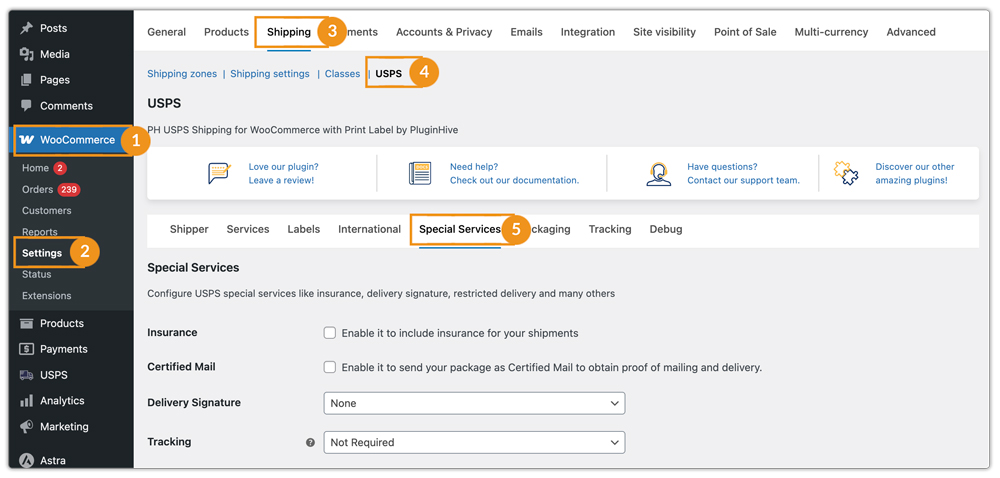Switch to the Tracking sub-tab
This screenshot has width=1000, height=478.
(x=610, y=229)
